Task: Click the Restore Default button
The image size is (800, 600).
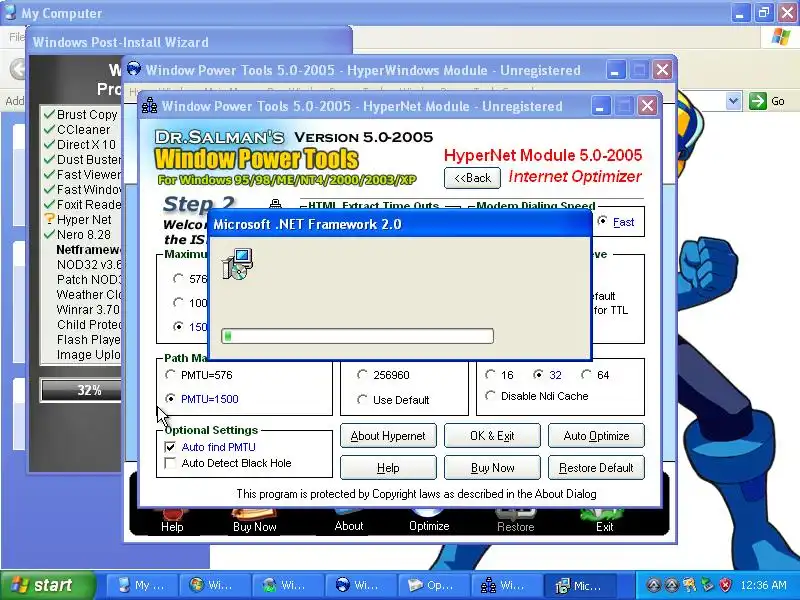Action: [x=596, y=468]
